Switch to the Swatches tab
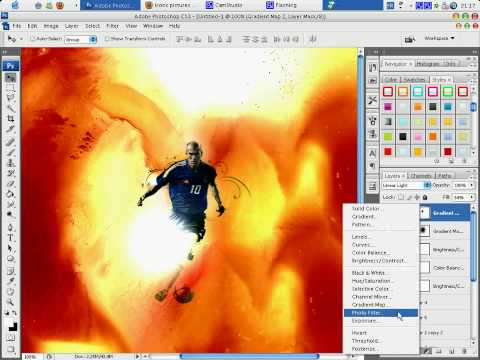 coord(414,80)
